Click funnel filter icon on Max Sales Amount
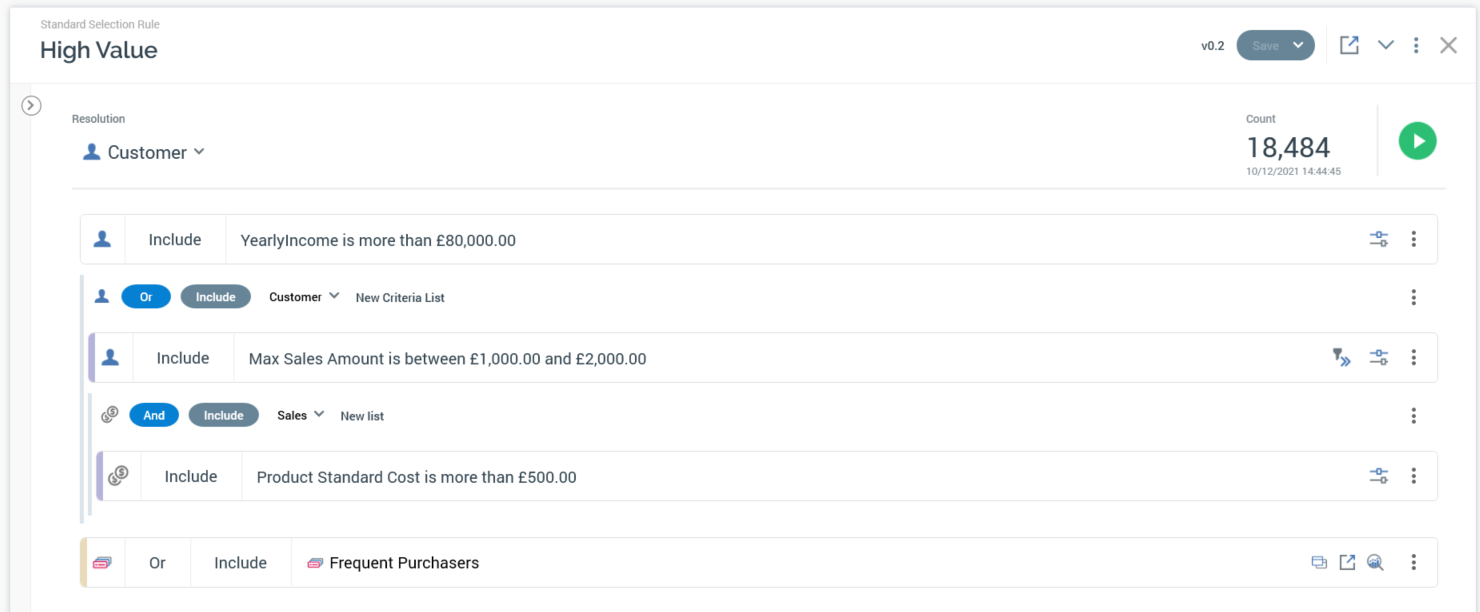The height and width of the screenshot is (612, 1480). point(1341,357)
